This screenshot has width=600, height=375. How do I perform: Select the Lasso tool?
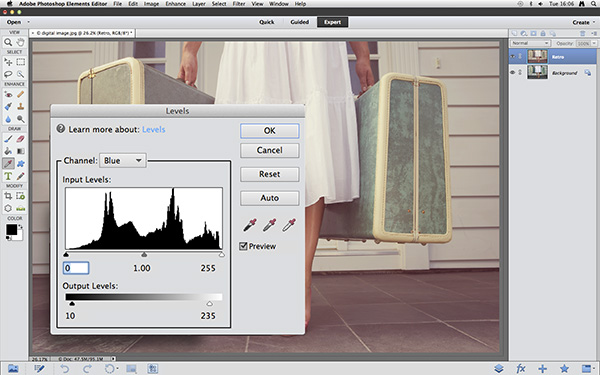pos(8,74)
